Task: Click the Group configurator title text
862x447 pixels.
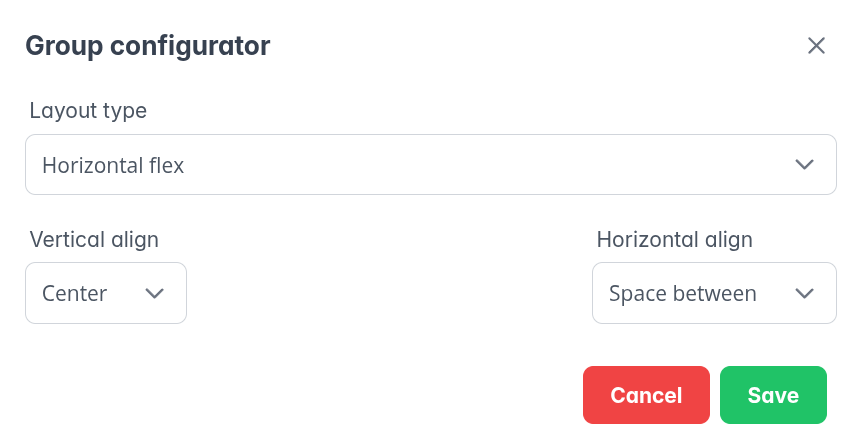Action: pyautogui.click(x=147, y=46)
